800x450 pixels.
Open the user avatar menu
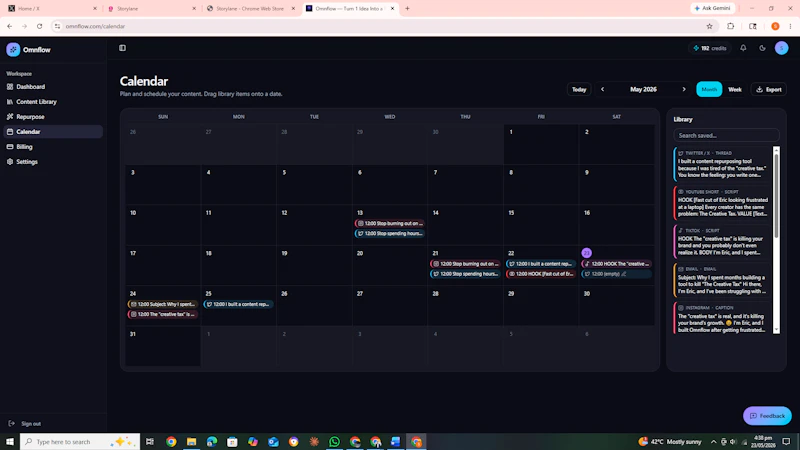pyautogui.click(x=781, y=48)
